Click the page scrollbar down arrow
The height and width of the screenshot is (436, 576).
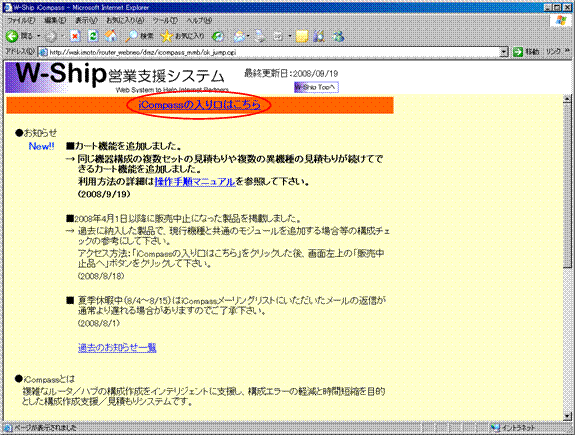[x=567, y=416]
